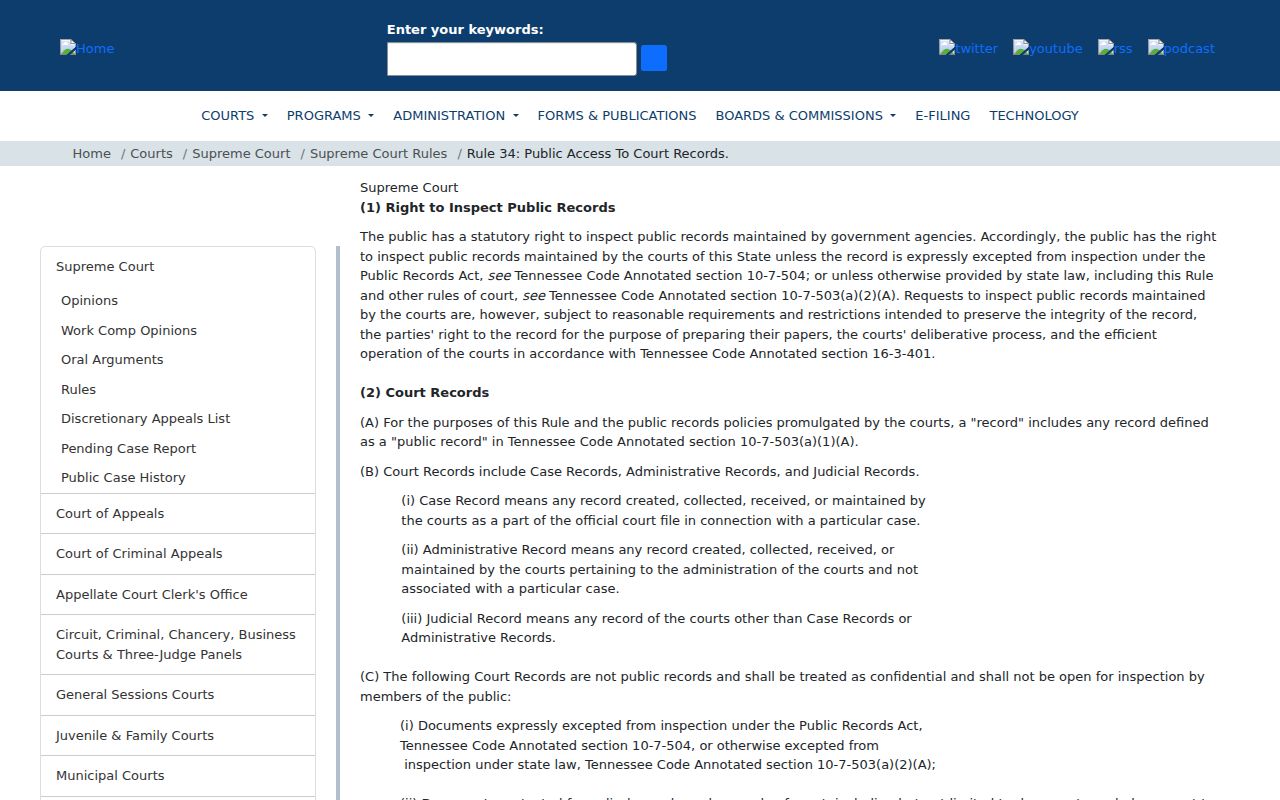Open the RSS feed icon

[x=1115, y=48]
